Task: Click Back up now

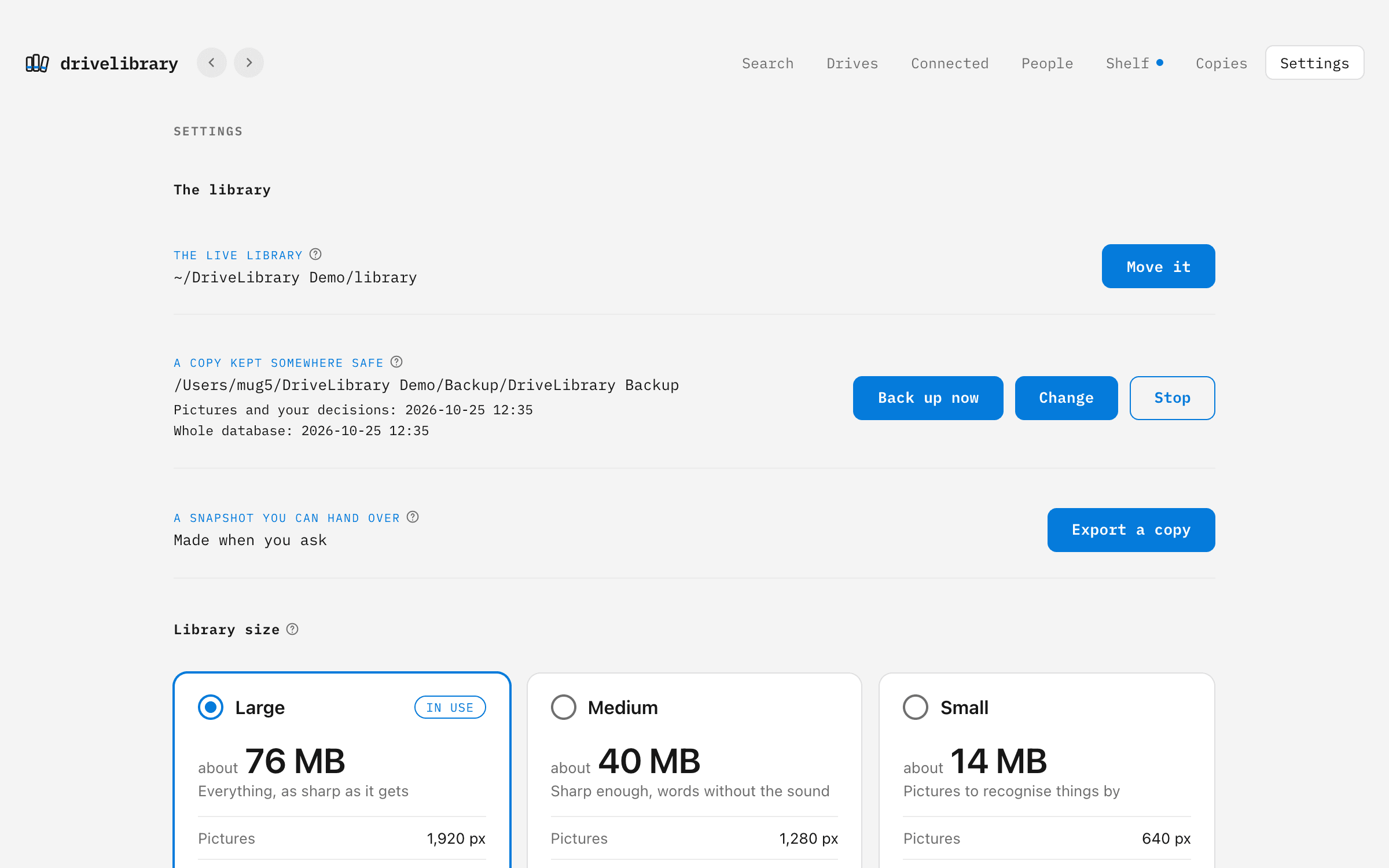Action: (x=928, y=398)
